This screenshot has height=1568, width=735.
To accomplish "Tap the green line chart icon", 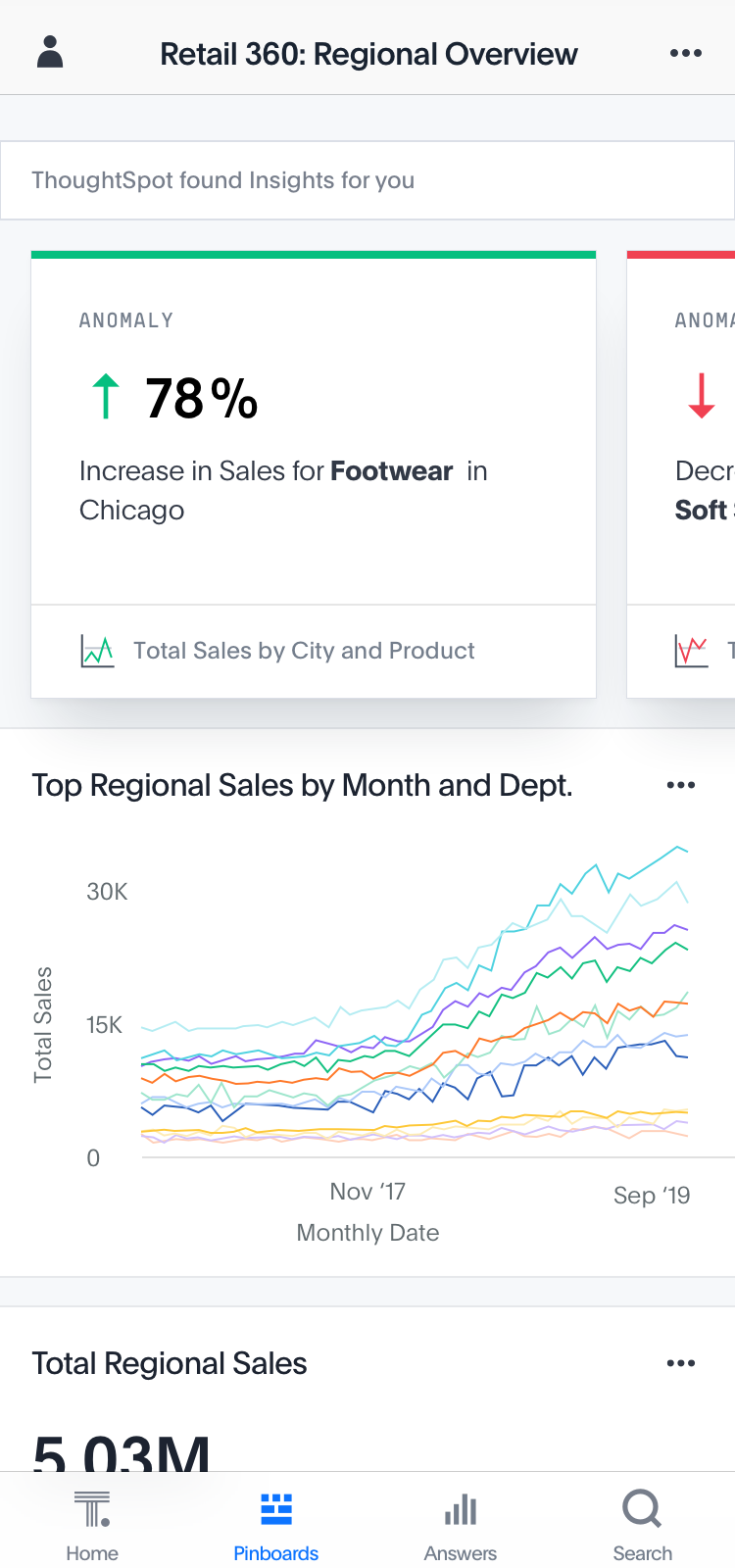I will [x=97, y=651].
